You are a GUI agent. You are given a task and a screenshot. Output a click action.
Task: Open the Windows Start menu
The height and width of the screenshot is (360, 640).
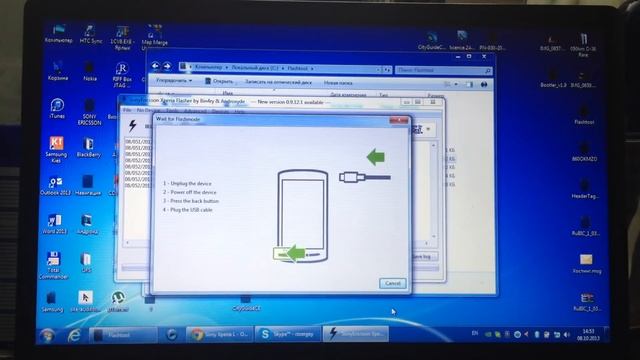click(48, 336)
